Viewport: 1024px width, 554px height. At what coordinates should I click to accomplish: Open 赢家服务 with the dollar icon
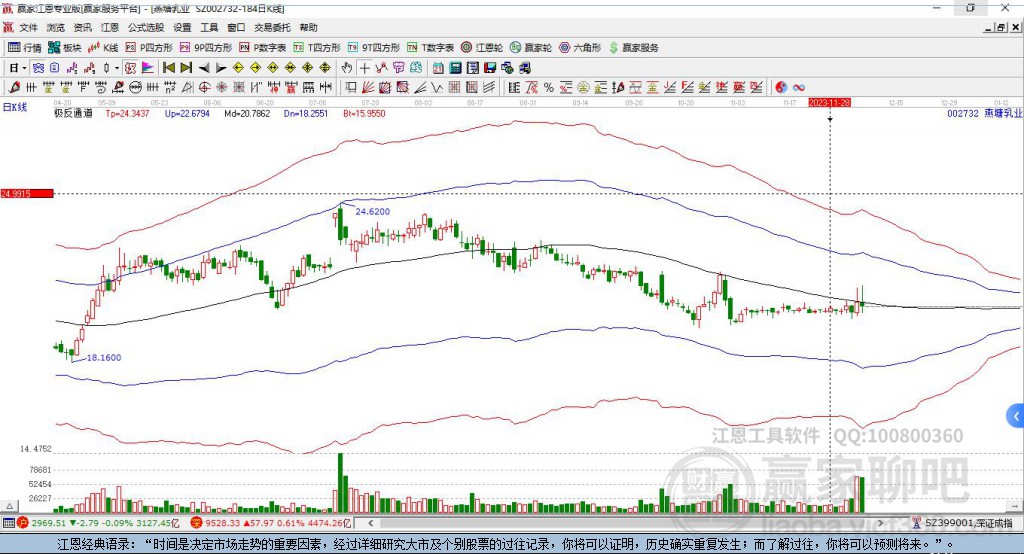[633, 48]
